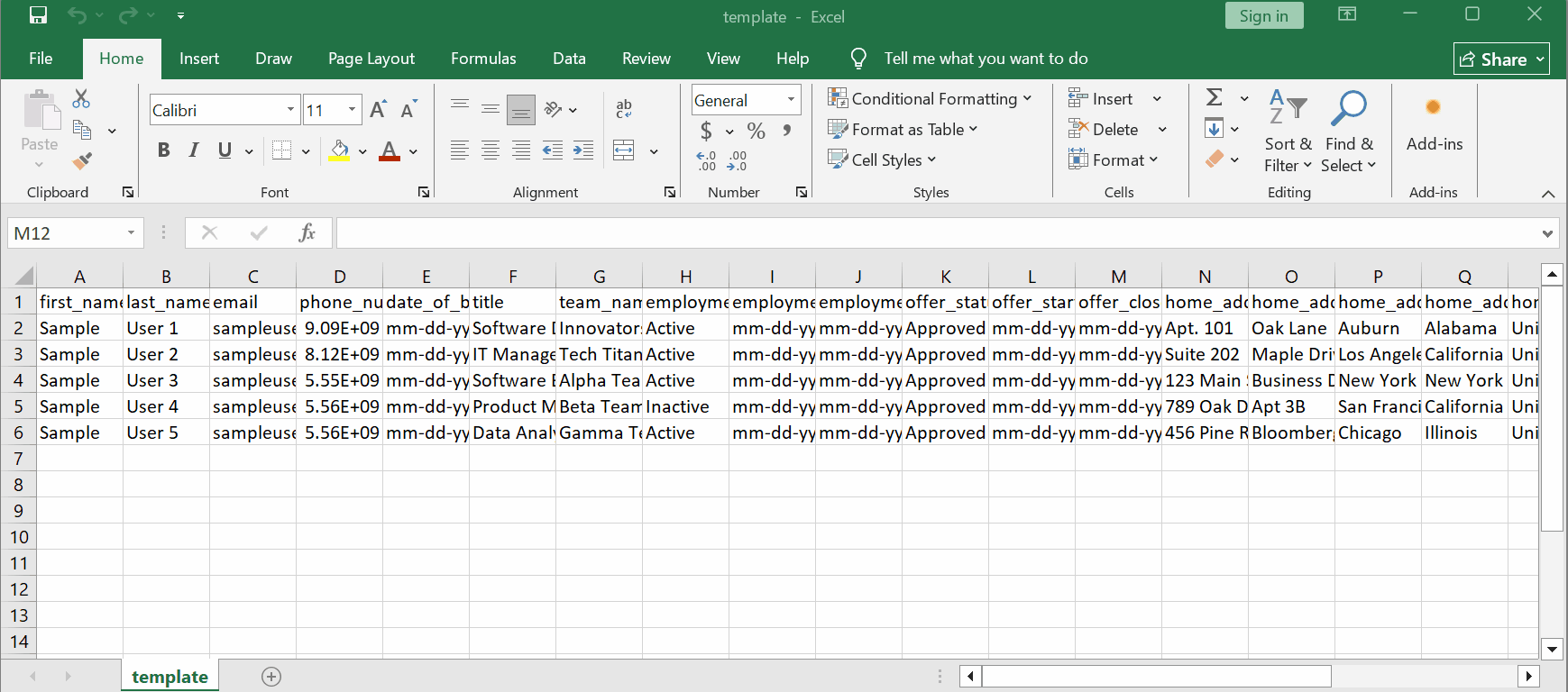Switch to the Formulas tab
The image size is (1568, 692).
pyautogui.click(x=483, y=59)
